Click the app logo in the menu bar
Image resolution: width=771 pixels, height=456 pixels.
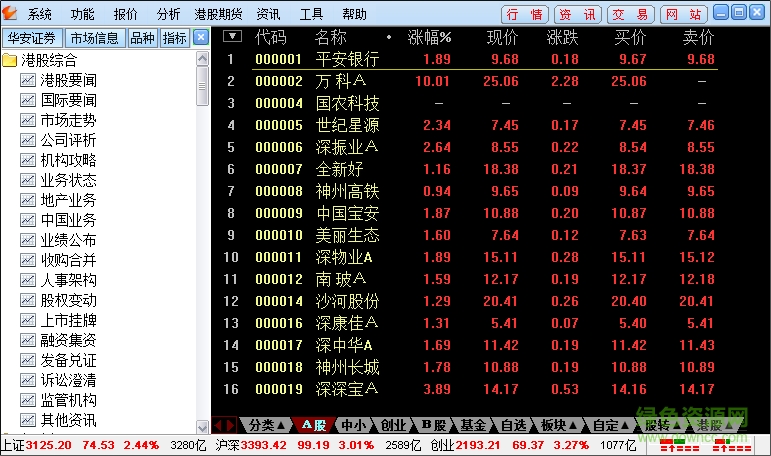coord(9,13)
